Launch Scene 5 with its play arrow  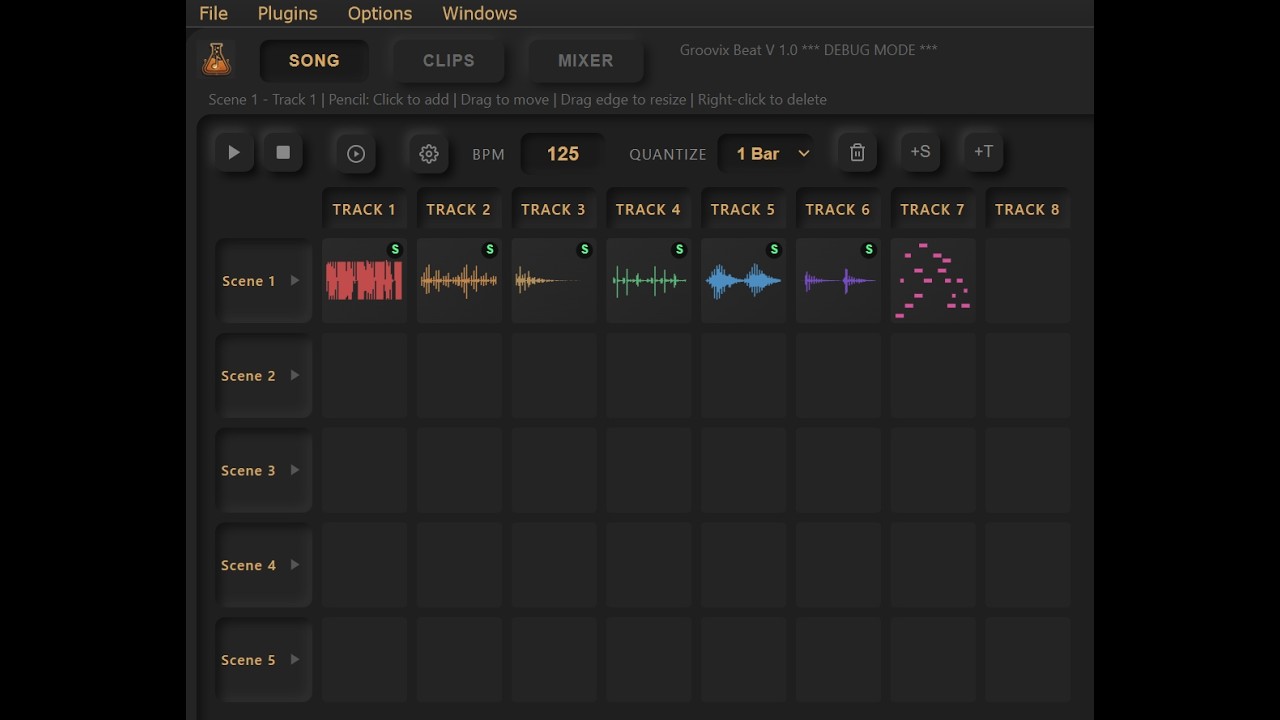point(295,660)
